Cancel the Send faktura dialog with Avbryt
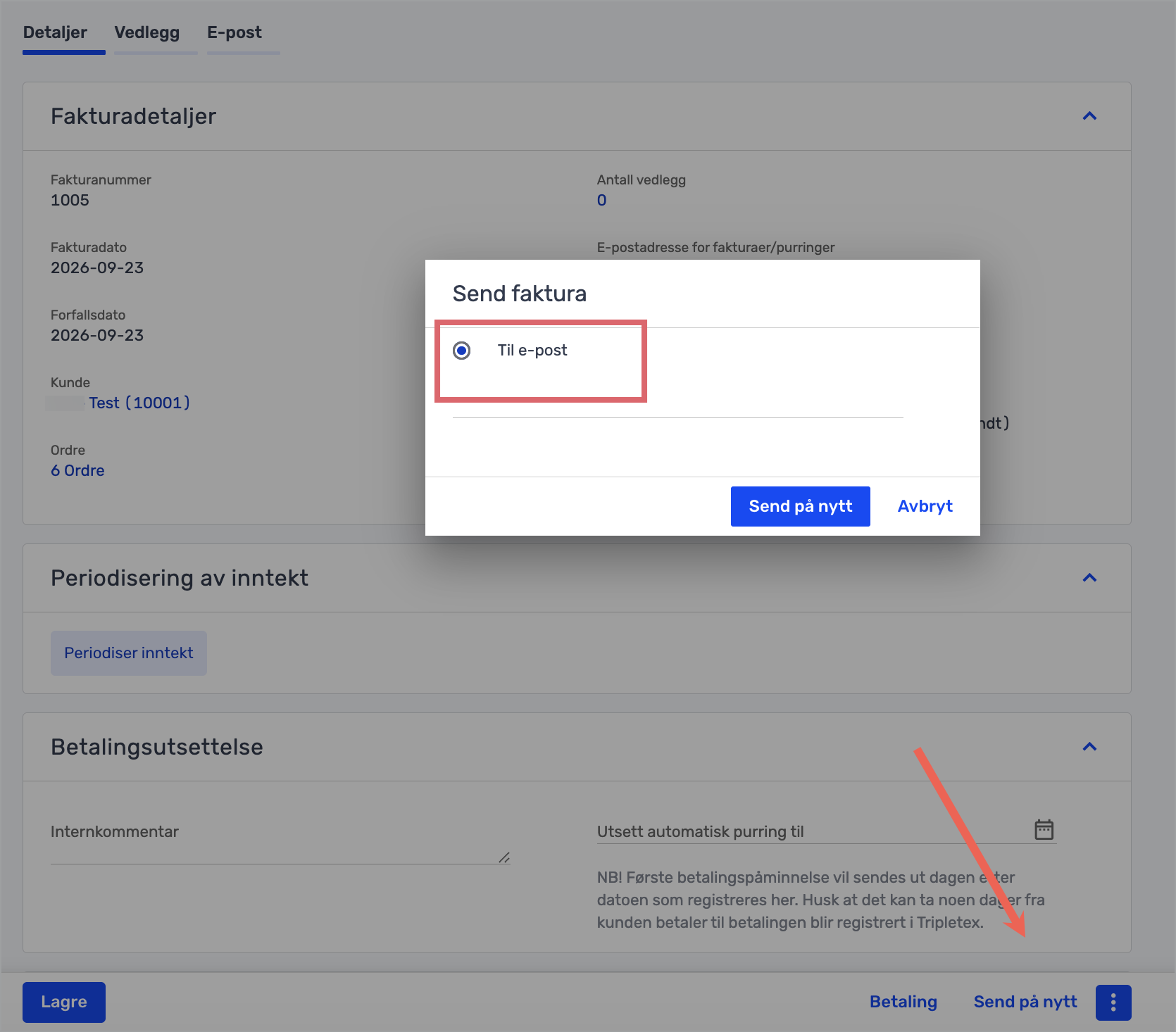 pyautogui.click(x=925, y=506)
